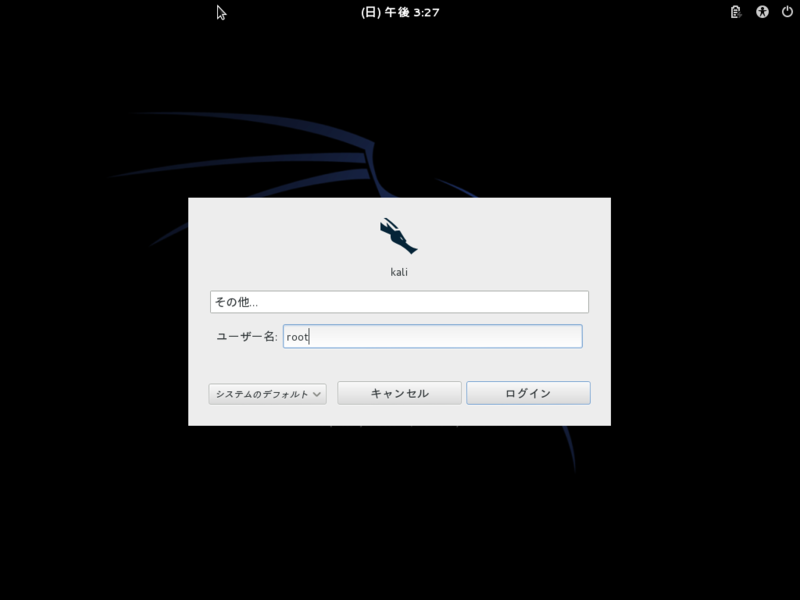Image resolution: width=800 pixels, height=600 pixels.
Task: Click the clock showing 午後 3:27
Action: point(400,12)
